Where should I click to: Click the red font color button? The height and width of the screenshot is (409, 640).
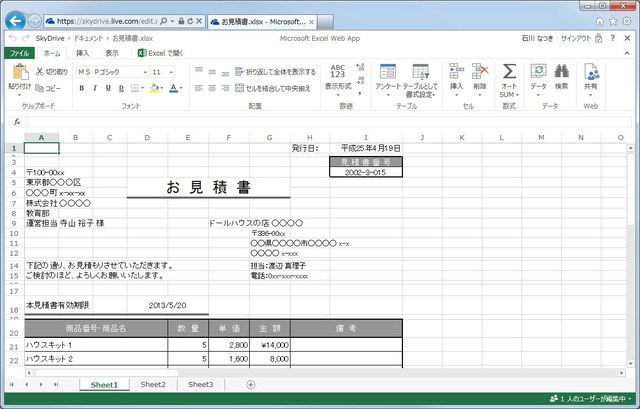tap(174, 88)
